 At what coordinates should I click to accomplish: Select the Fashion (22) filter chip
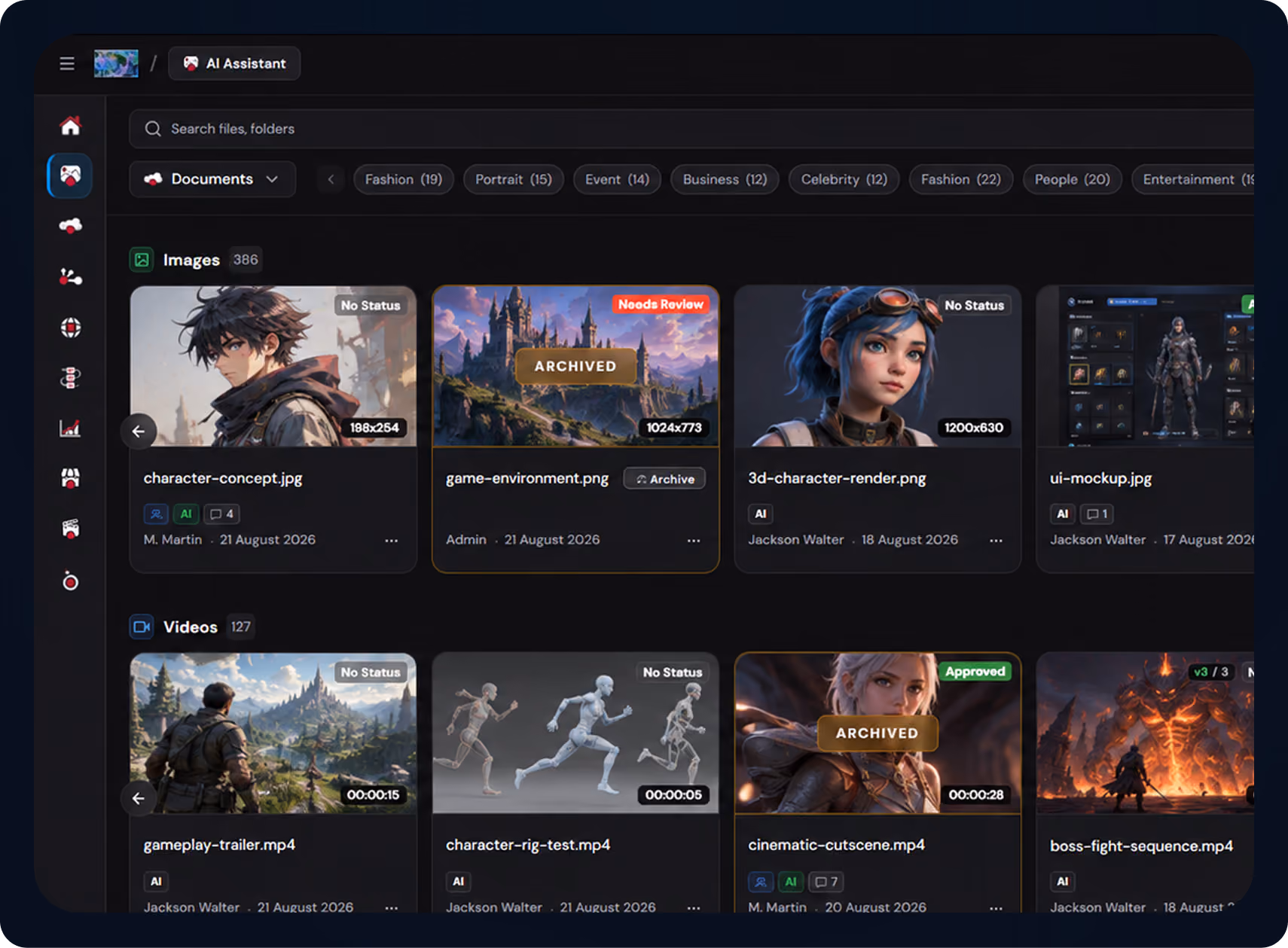(961, 179)
